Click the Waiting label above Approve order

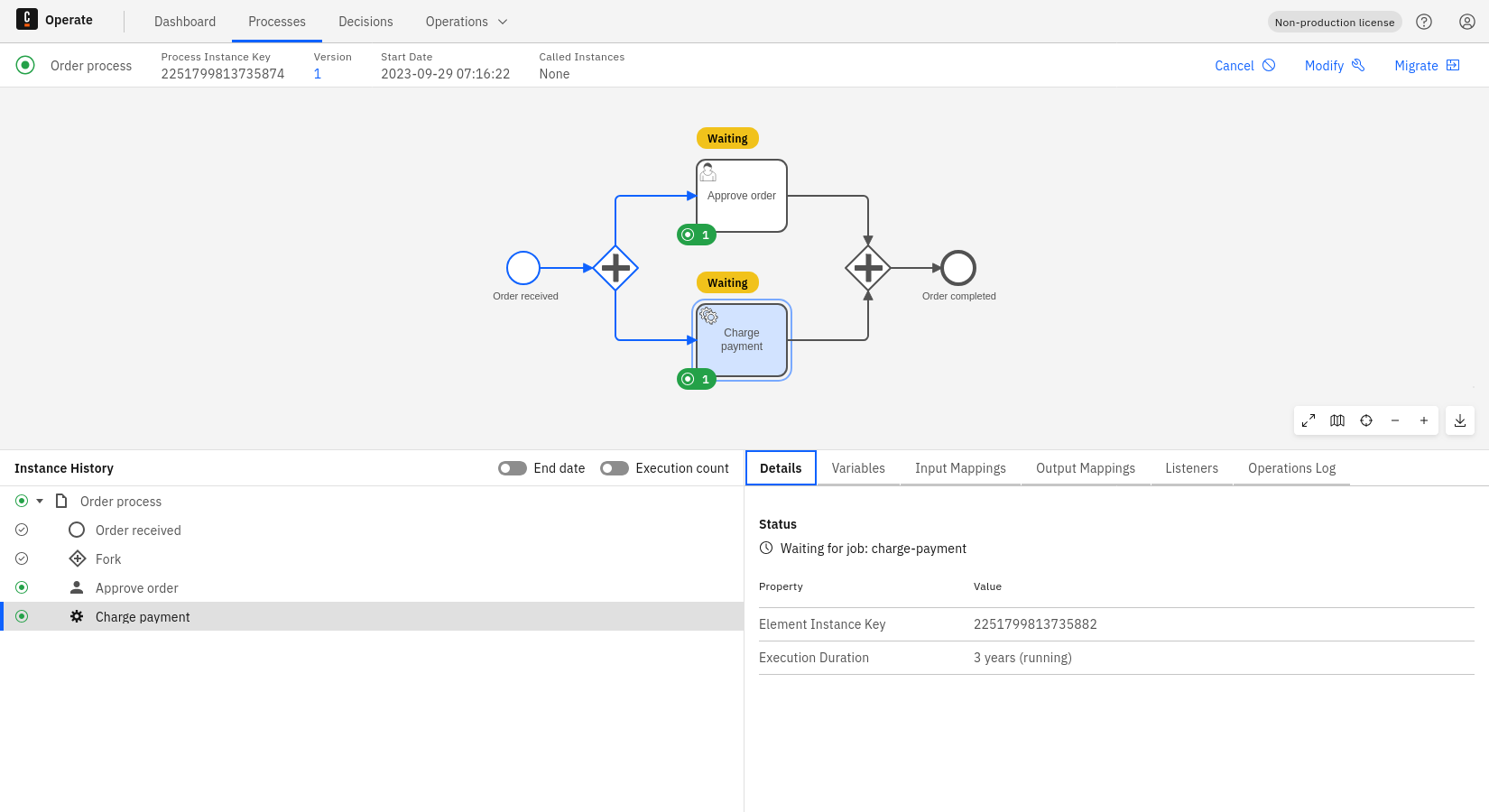(727, 138)
